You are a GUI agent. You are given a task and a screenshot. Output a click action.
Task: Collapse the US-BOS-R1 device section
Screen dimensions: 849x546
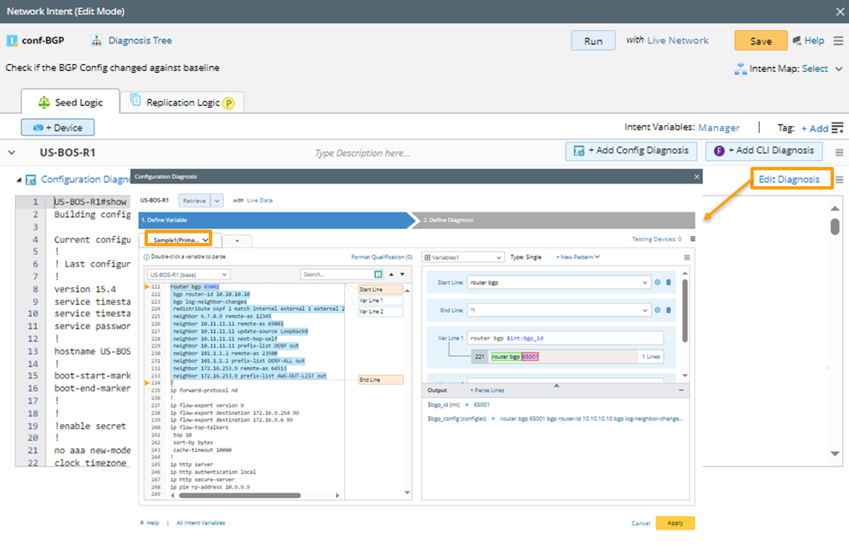(x=12, y=153)
